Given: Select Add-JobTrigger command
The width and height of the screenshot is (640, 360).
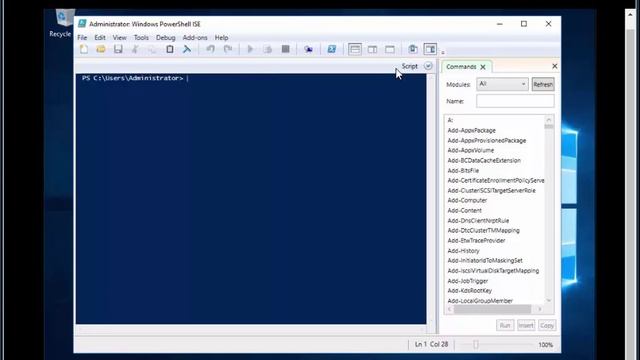Looking at the screenshot, I should 467,281.
